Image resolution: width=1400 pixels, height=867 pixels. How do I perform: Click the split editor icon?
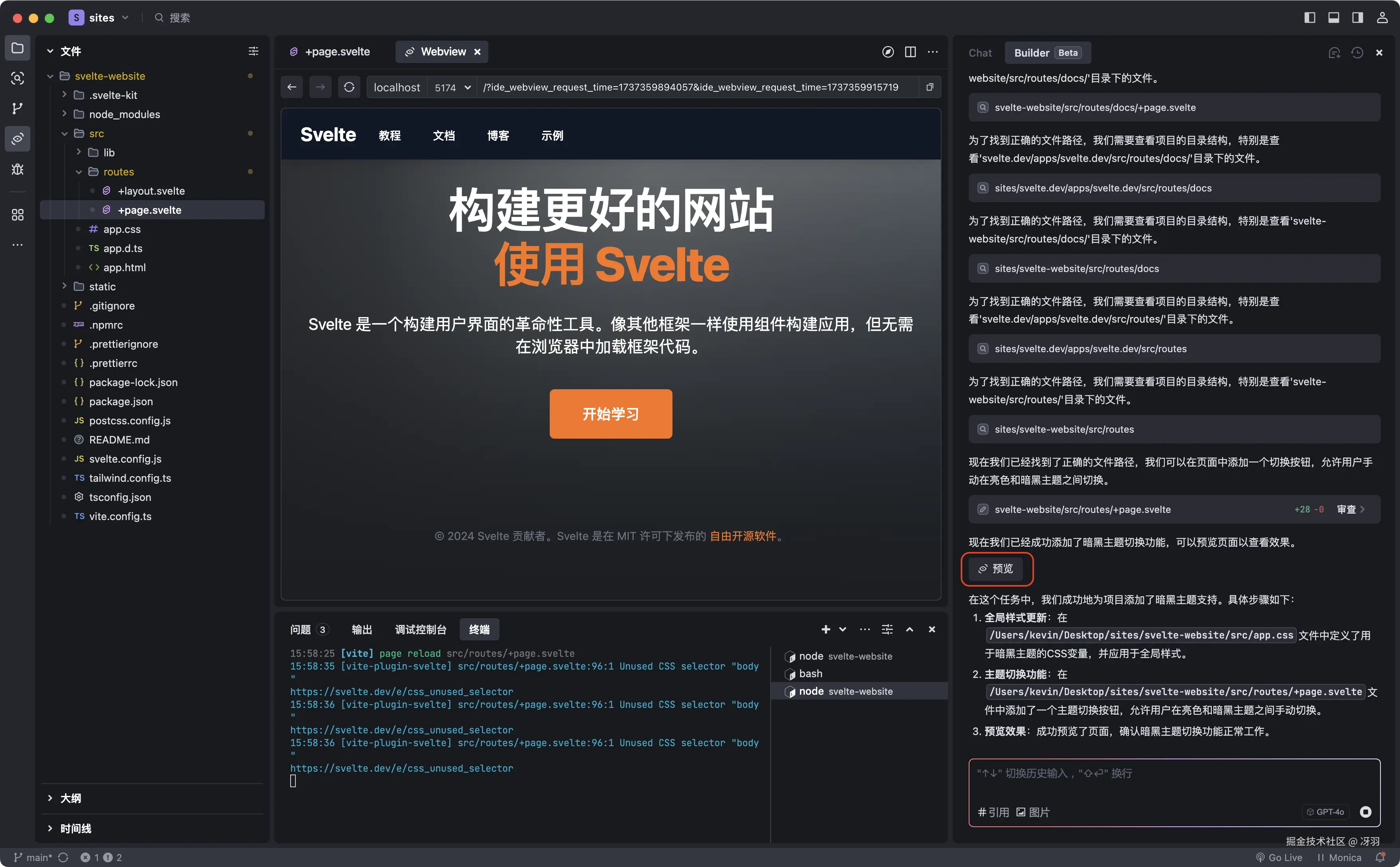point(910,52)
